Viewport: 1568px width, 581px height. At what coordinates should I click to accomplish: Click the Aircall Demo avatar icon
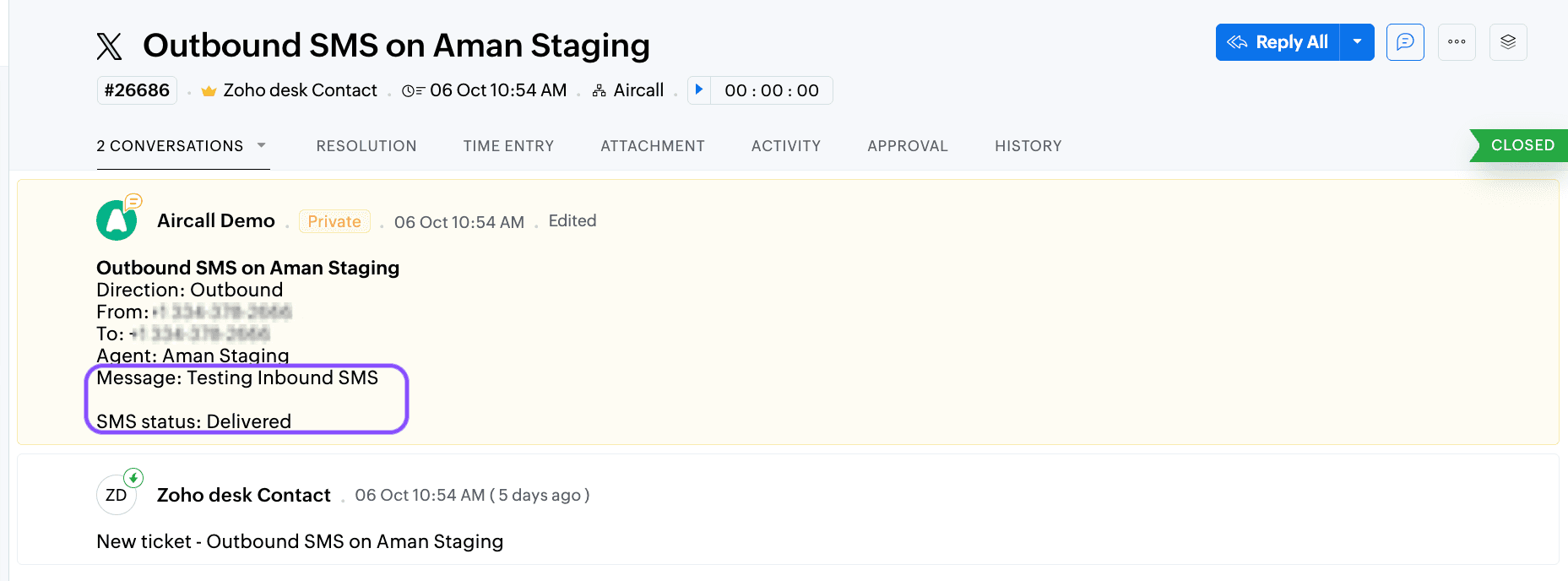117,220
